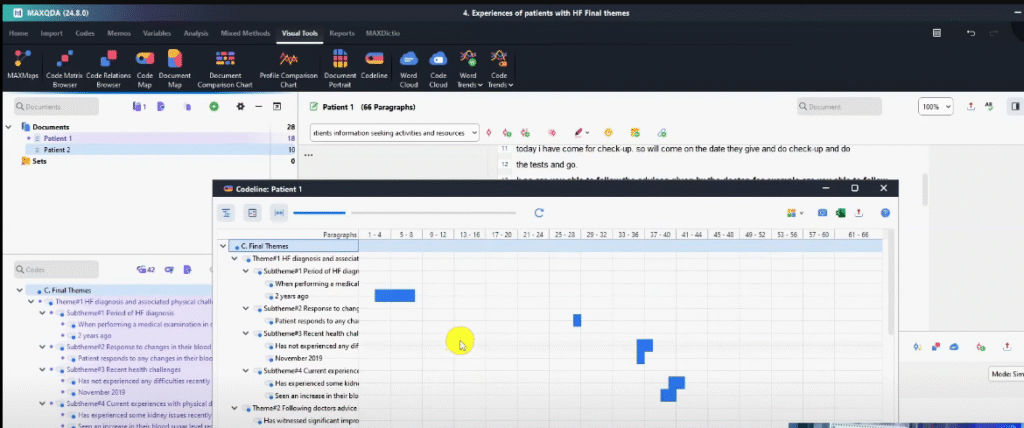Export document using upload arrow icon
Image resolution: width=1024 pixels, height=428 pixels.
coord(970,107)
